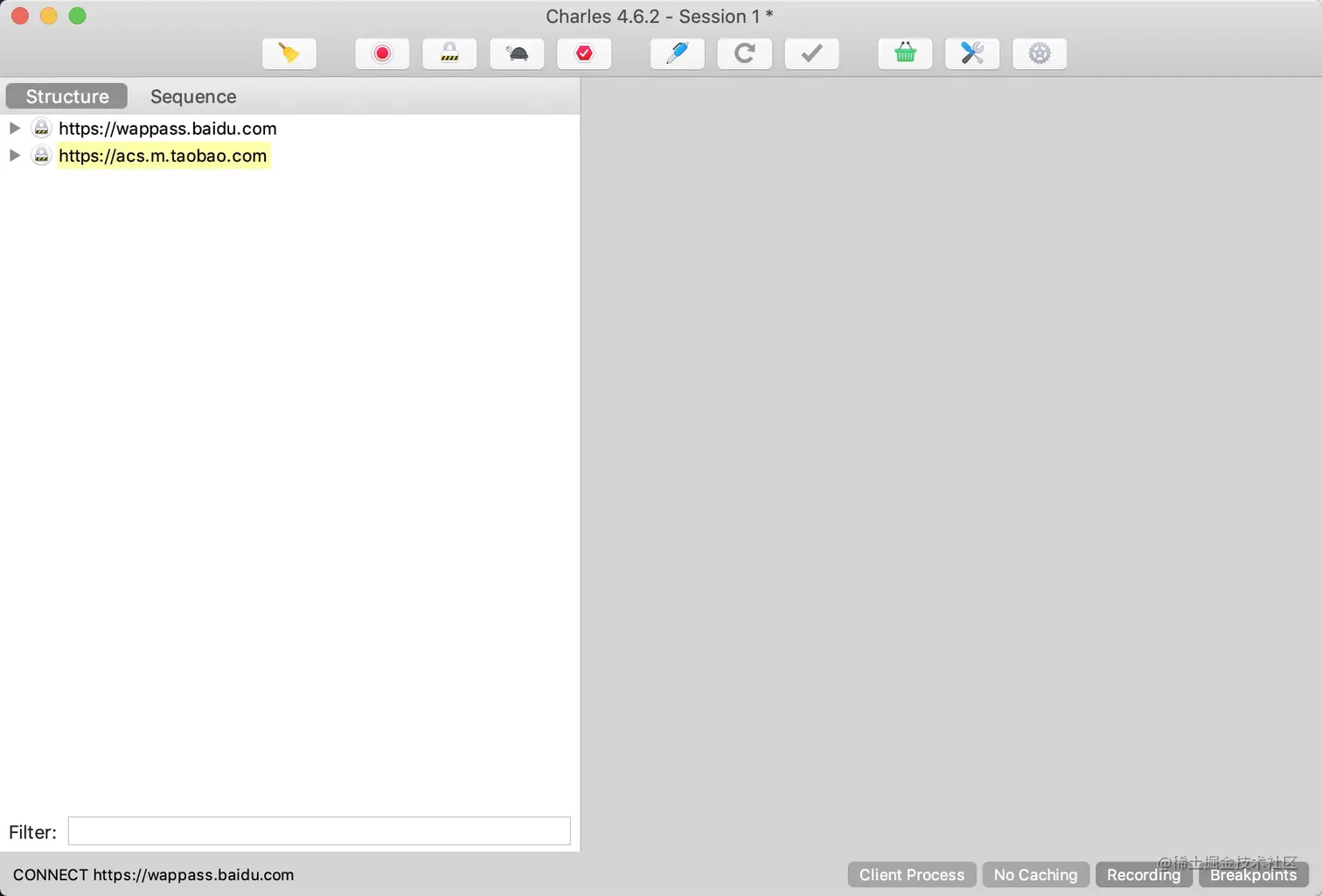Open Settings gear icon

click(x=1040, y=53)
